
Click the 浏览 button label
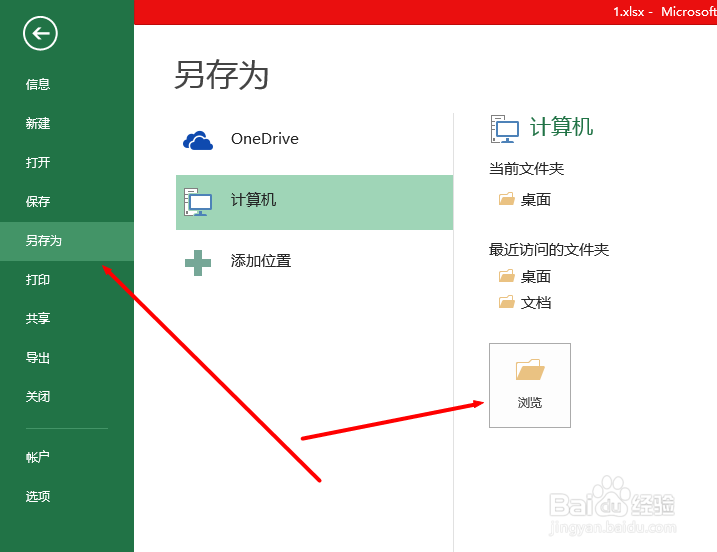click(530, 402)
